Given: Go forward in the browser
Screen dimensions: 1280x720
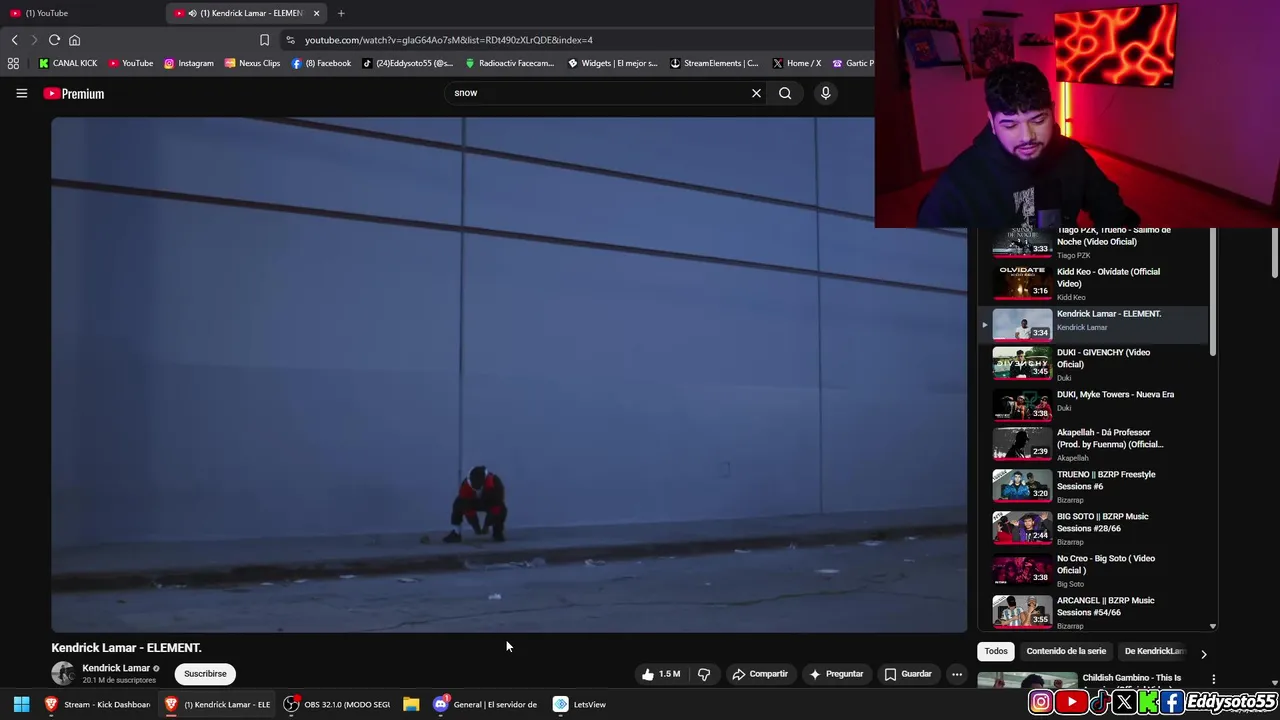Looking at the screenshot, I should point(33,40).
